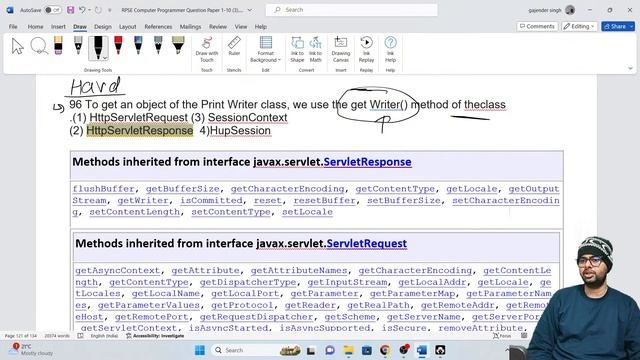Open Customize Quick Access Toolbar arrow
The width and height of the screenshot is (640, 360).
tap(109, 10)
